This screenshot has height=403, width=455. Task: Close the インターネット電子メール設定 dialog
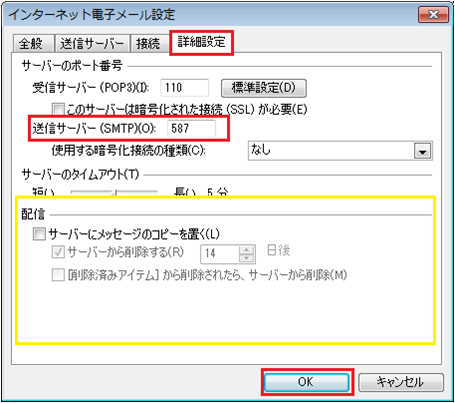coord(433,15)
